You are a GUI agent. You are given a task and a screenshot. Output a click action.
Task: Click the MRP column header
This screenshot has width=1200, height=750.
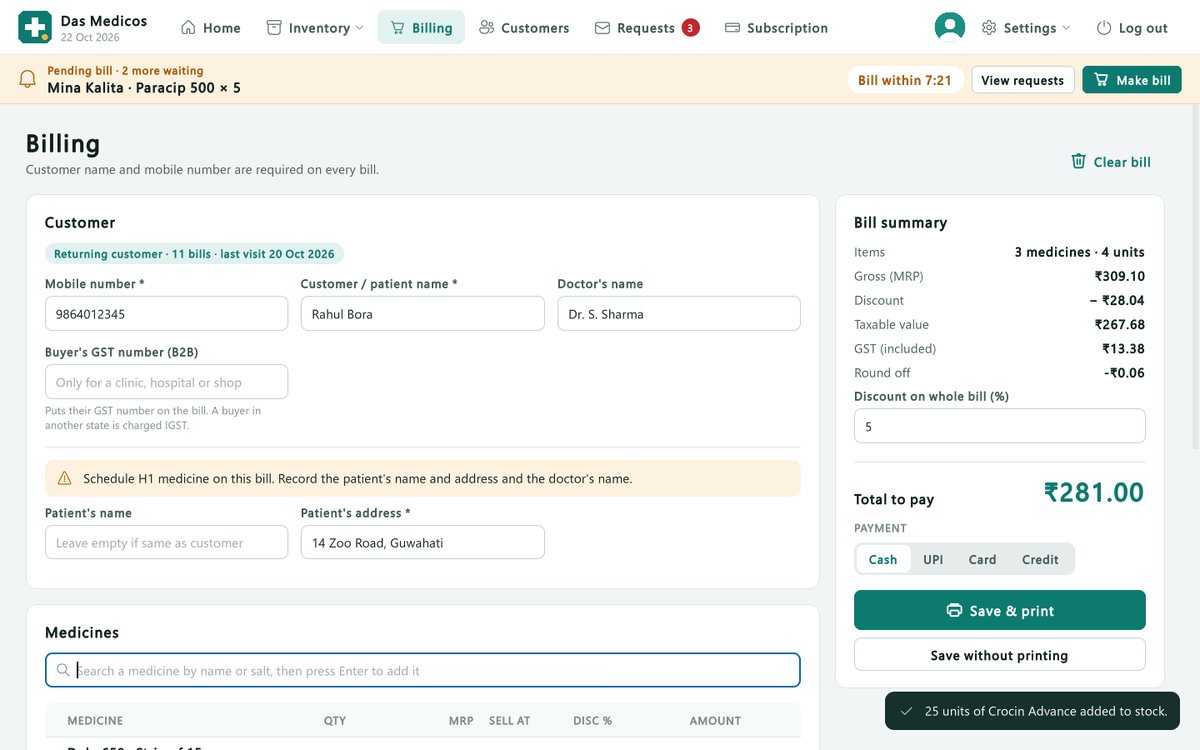pos(461,720)
